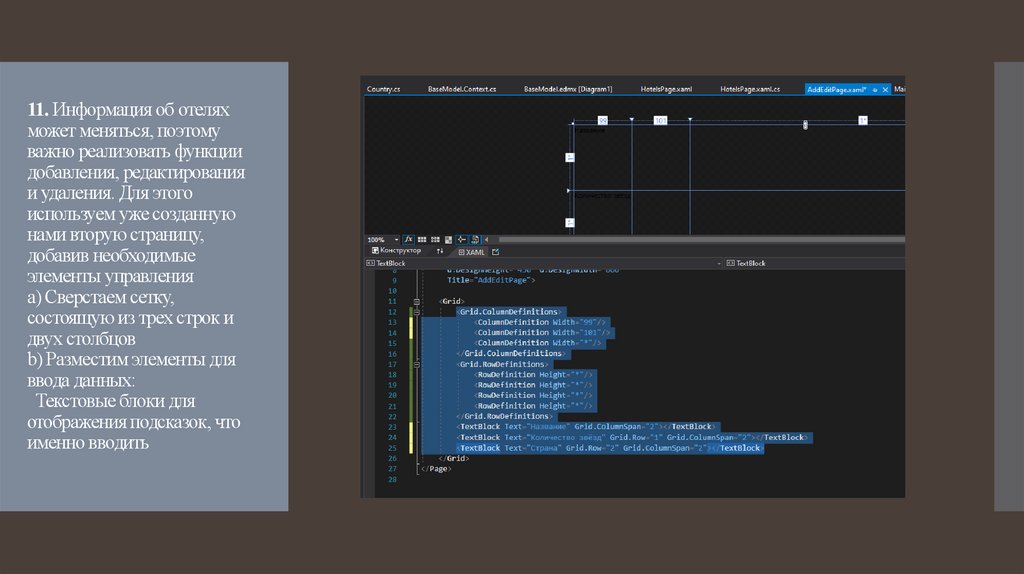
Task: Switch to the Конструктор designer view
Action: (x=394, y=251)
